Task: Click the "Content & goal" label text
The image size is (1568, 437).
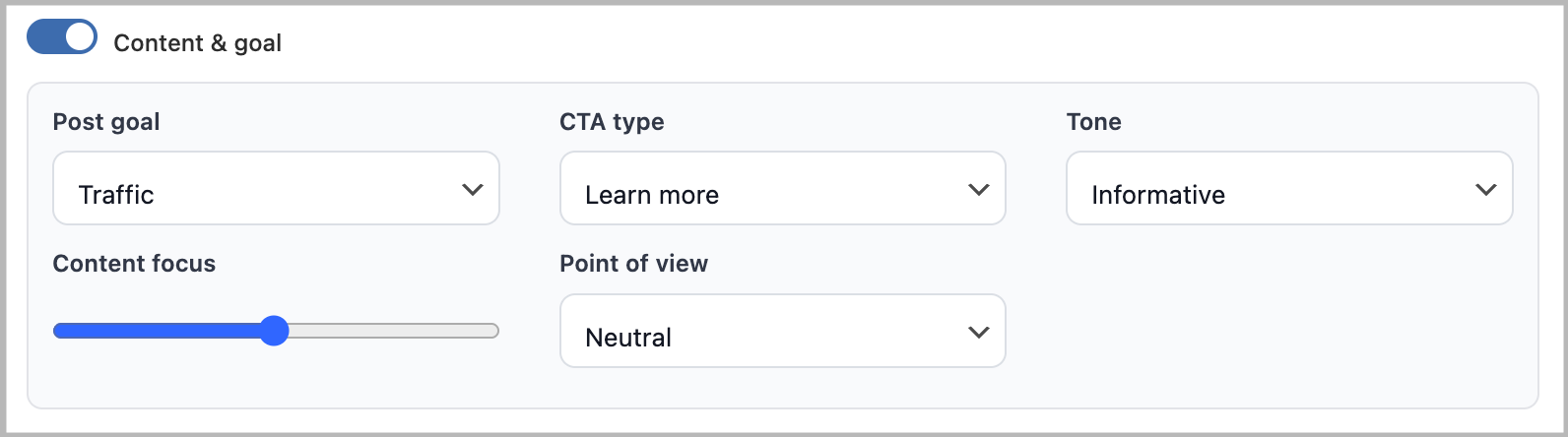Action: (x=198, y=43)
